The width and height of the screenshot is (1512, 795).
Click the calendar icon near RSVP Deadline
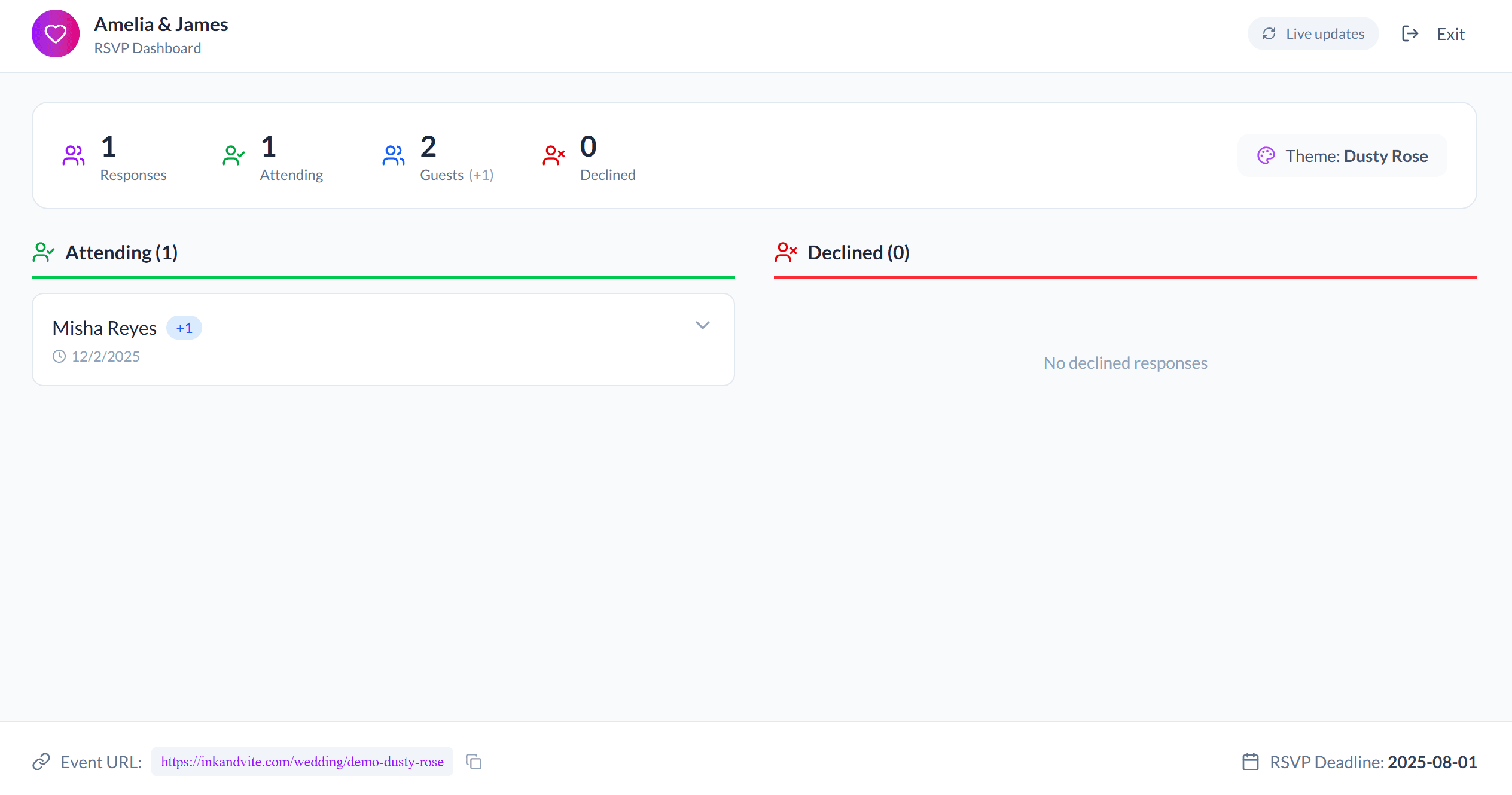pyautogui.click(x=1251, y=762)
